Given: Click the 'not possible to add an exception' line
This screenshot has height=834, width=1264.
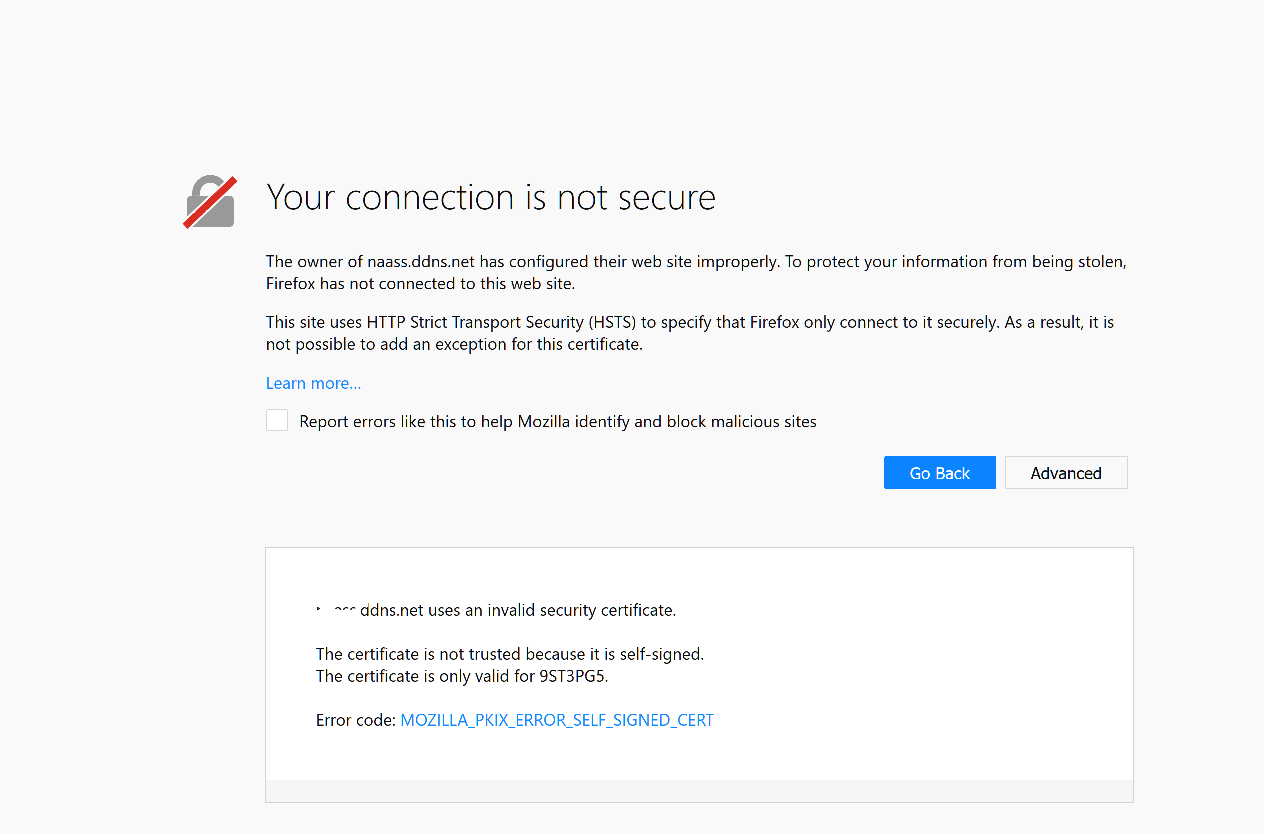Looking at the screenshot, I should point(453,345).
